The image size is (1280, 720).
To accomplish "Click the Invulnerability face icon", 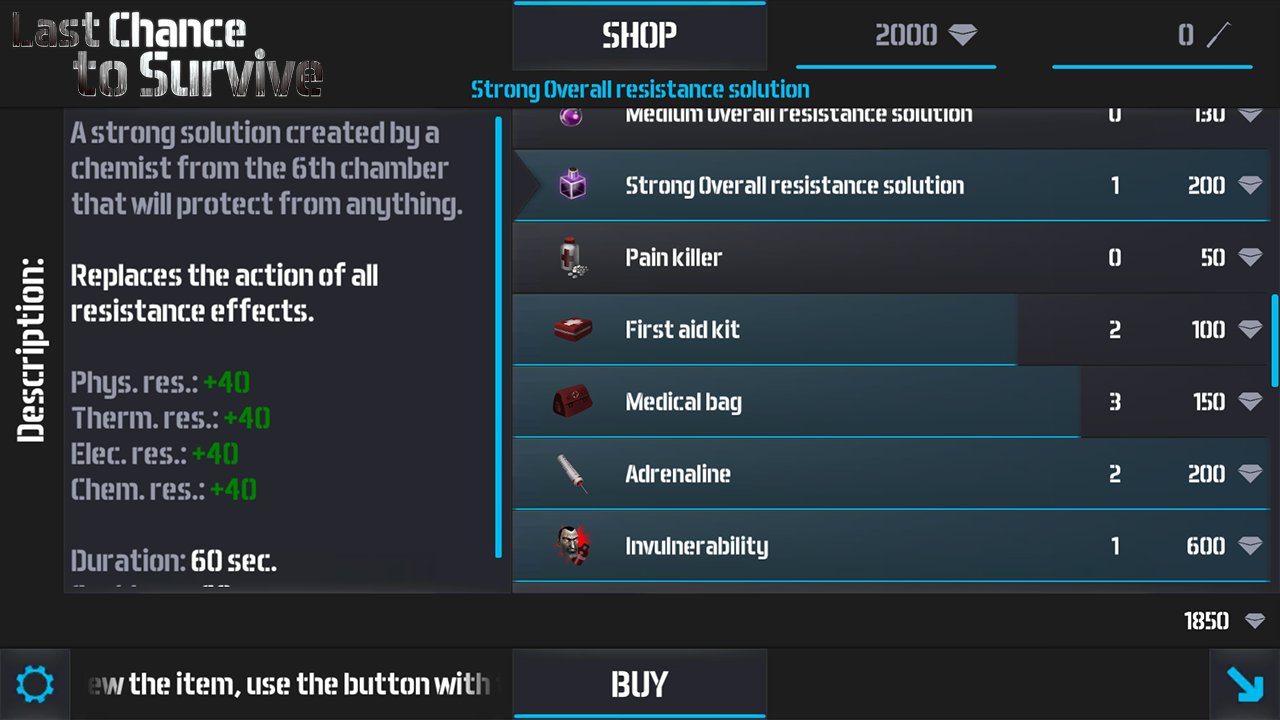I will click(x=573, y=545).
